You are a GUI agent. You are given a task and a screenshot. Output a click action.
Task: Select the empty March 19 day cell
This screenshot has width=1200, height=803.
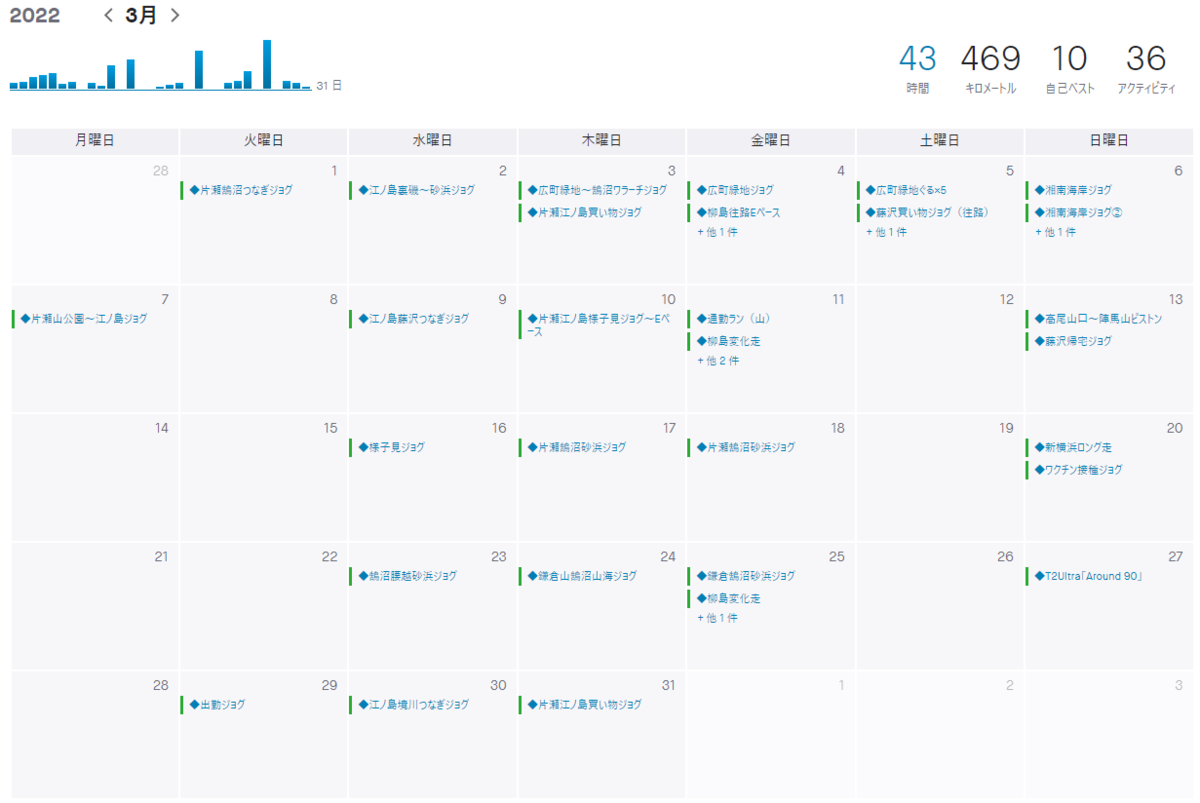940,477
